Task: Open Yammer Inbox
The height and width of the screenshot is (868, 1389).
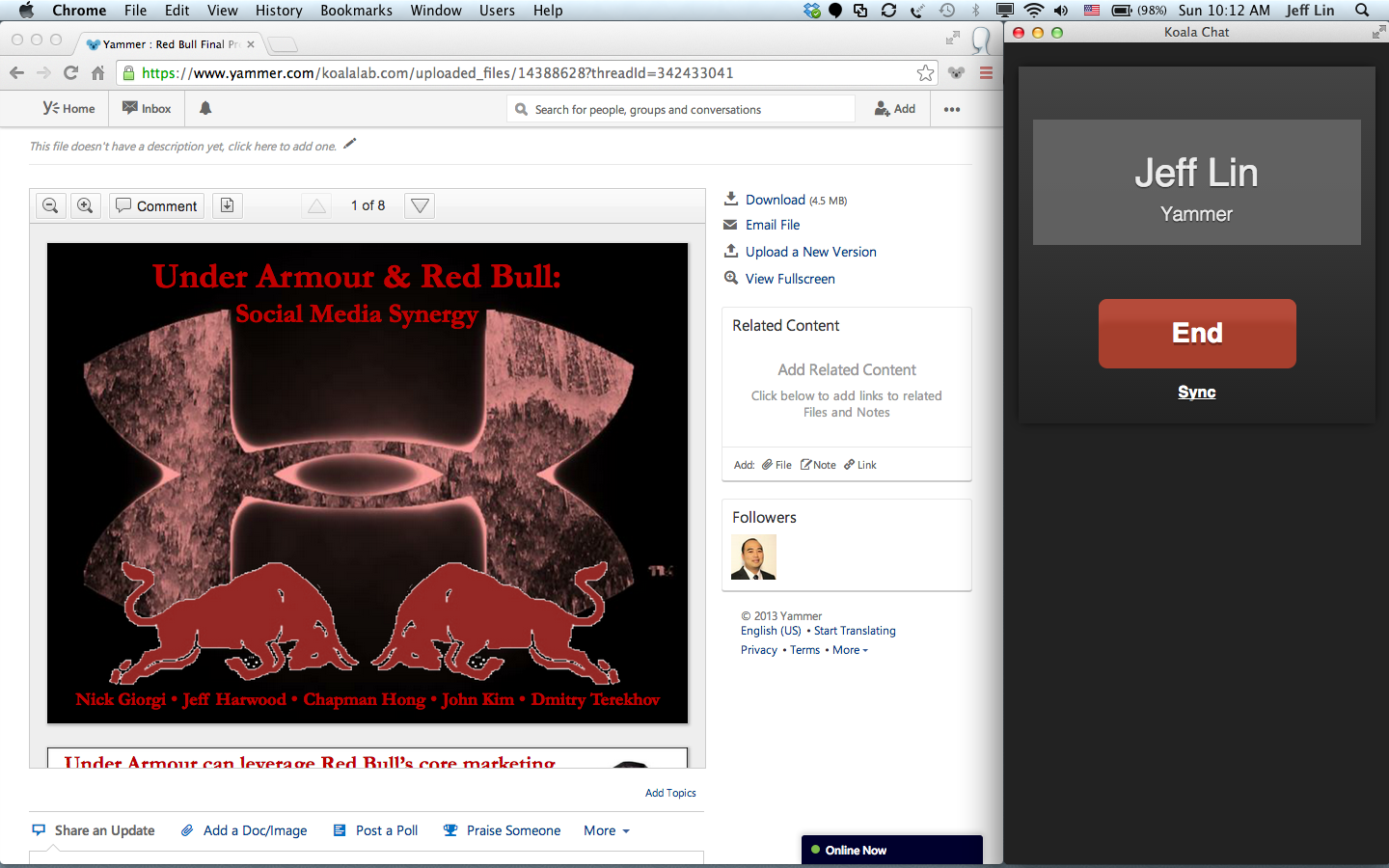Action: click(x=147, y=109)
